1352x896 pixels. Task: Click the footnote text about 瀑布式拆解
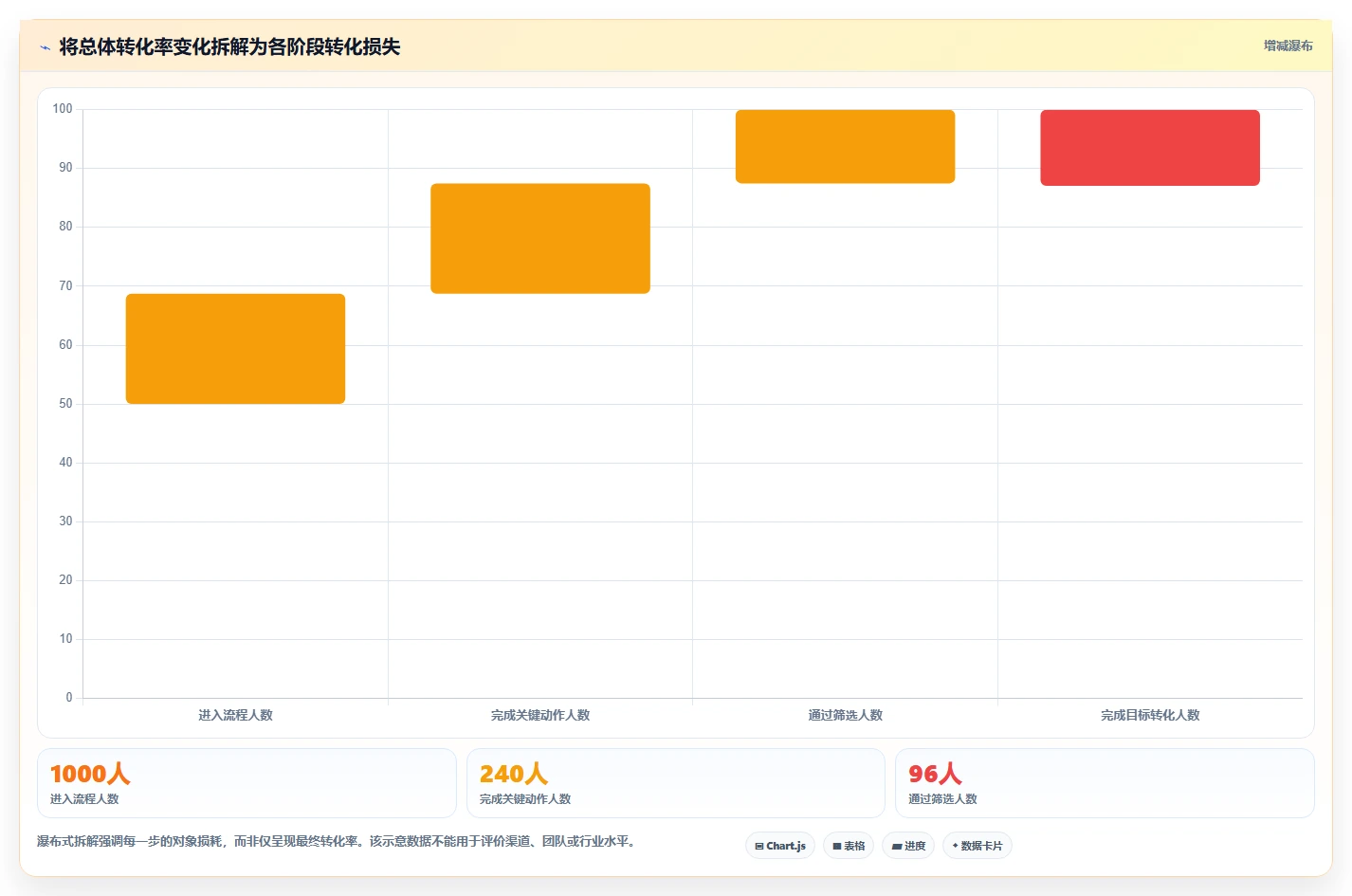click(x=336, y=841)
